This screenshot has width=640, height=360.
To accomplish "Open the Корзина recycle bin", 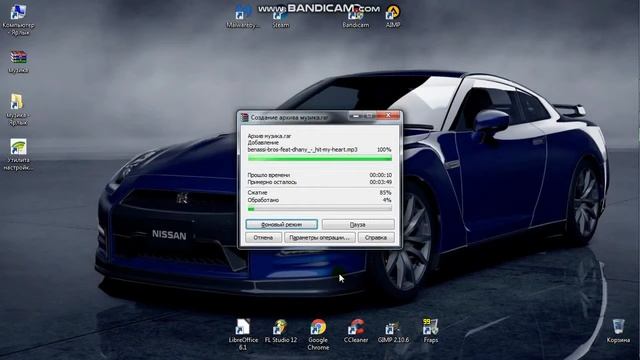I will [x=618, y=331].
